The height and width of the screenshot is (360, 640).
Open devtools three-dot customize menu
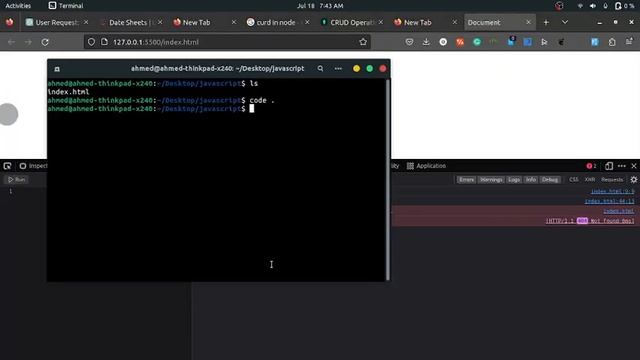[x=622, y=166]
